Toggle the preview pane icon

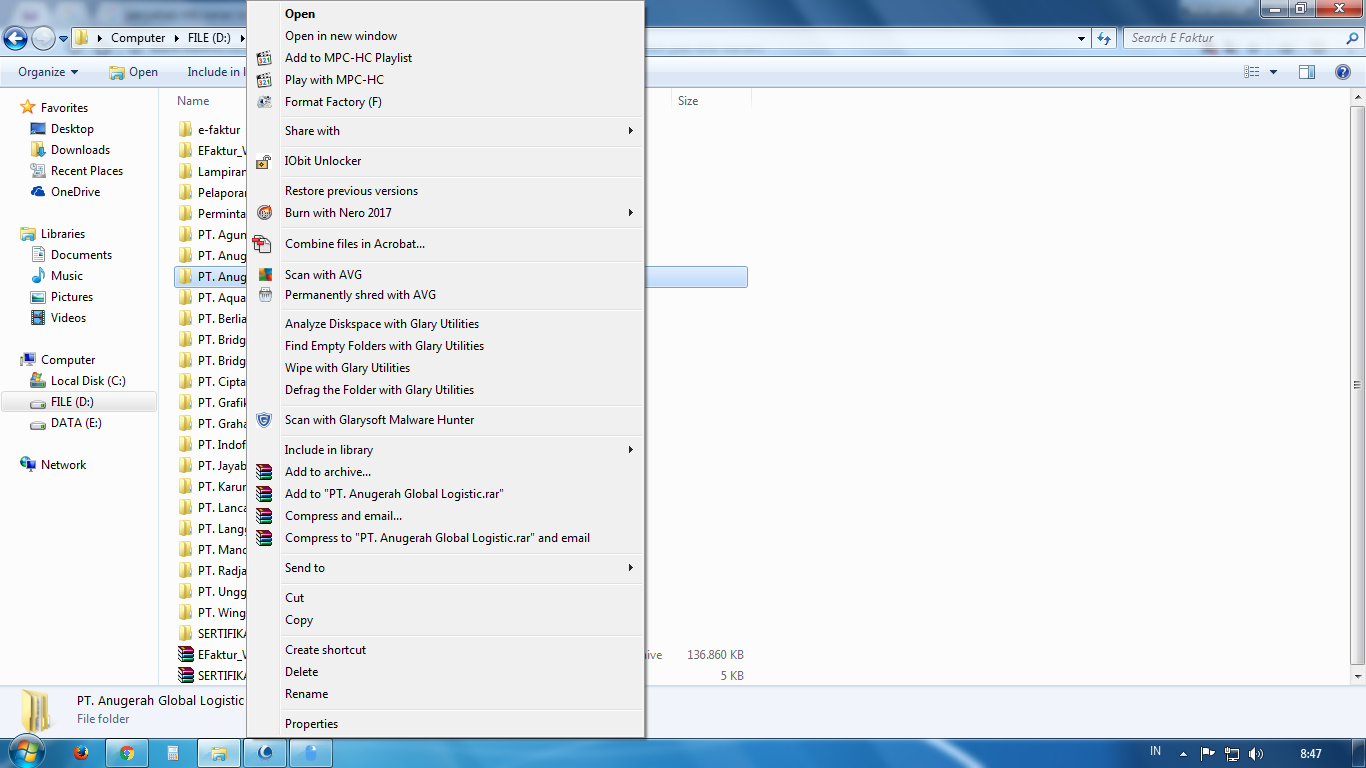coord(1306,72)
